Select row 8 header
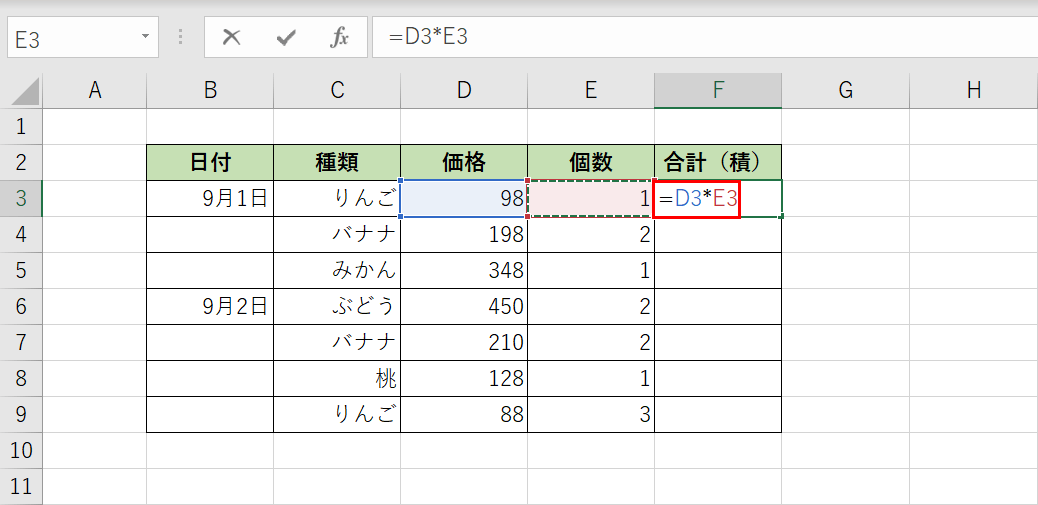Viewport: 1038px width, 505px height. tap(21, 379)
